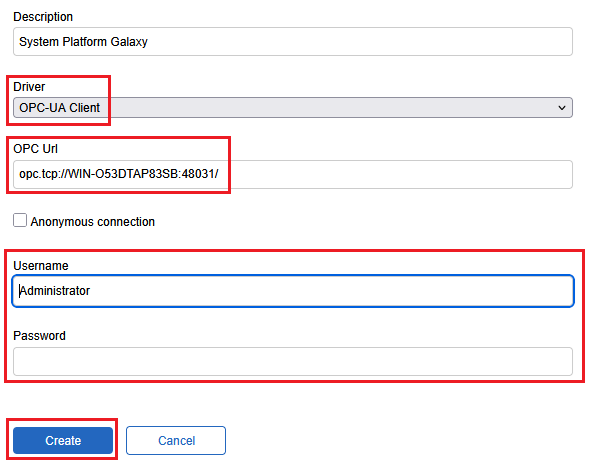The height and width of the screenshot is (464, 598).
Task: Click the empty Password field
Action: click(x=293, y=361)
